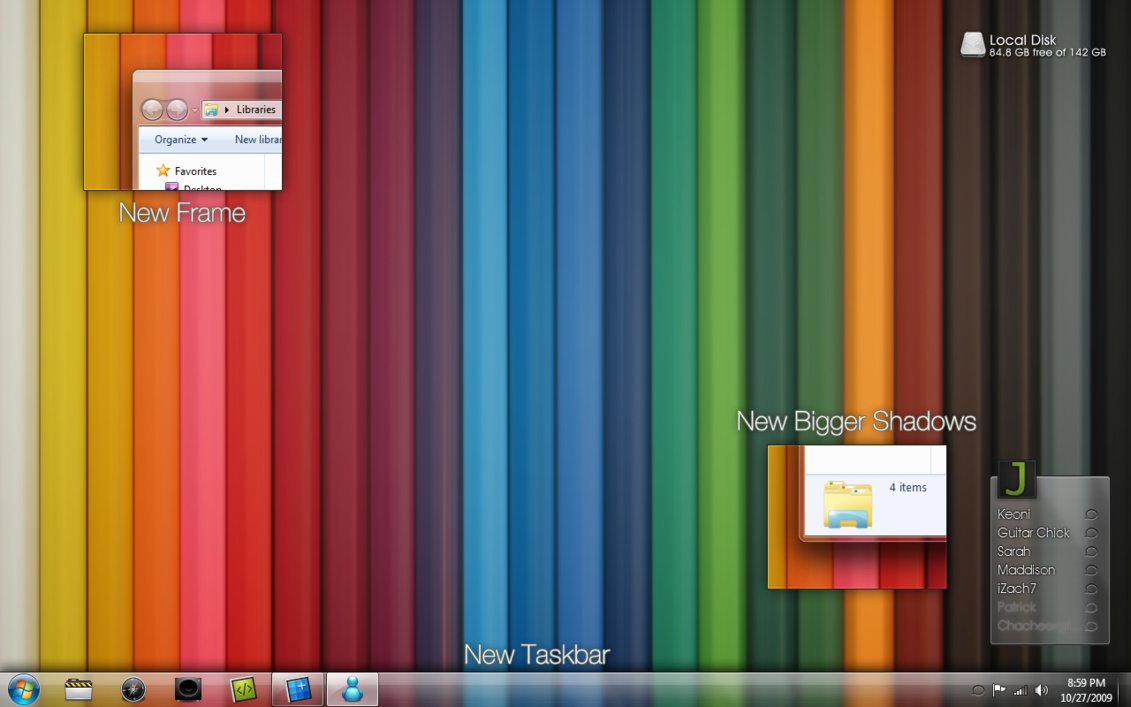
Task: Click the New library button
Action: point(258,139)
